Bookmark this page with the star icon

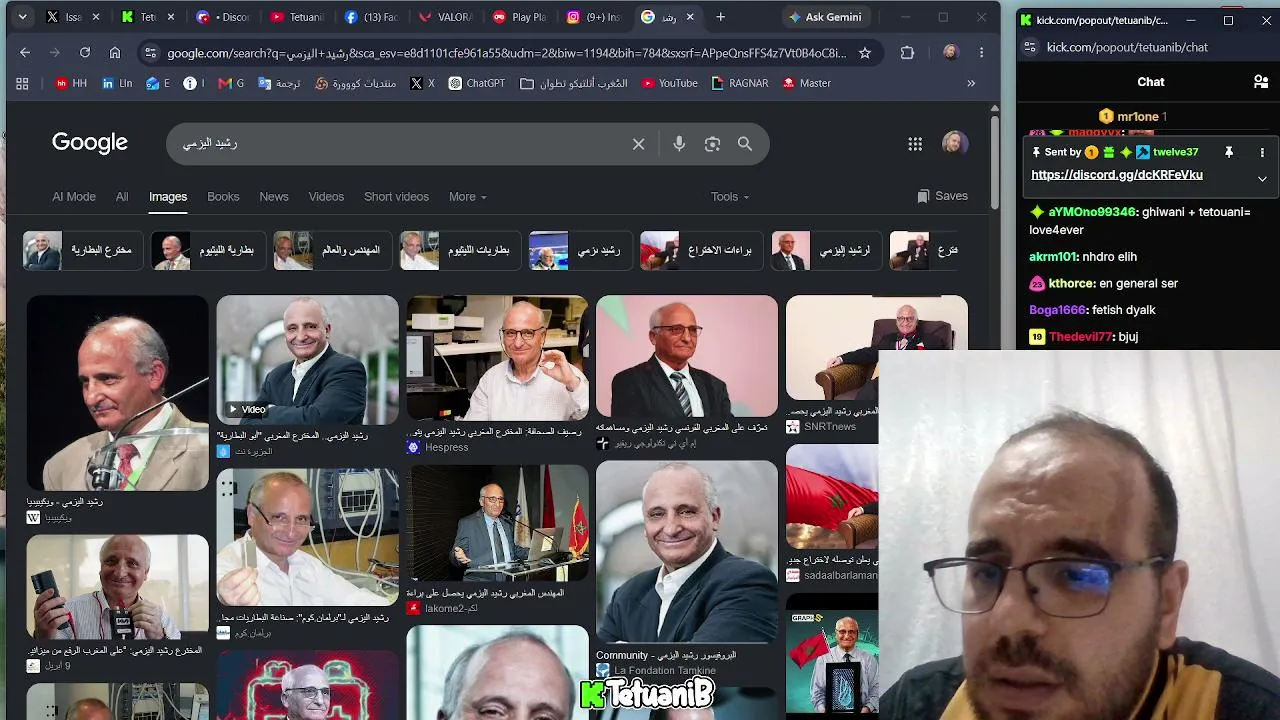point(865,53)
